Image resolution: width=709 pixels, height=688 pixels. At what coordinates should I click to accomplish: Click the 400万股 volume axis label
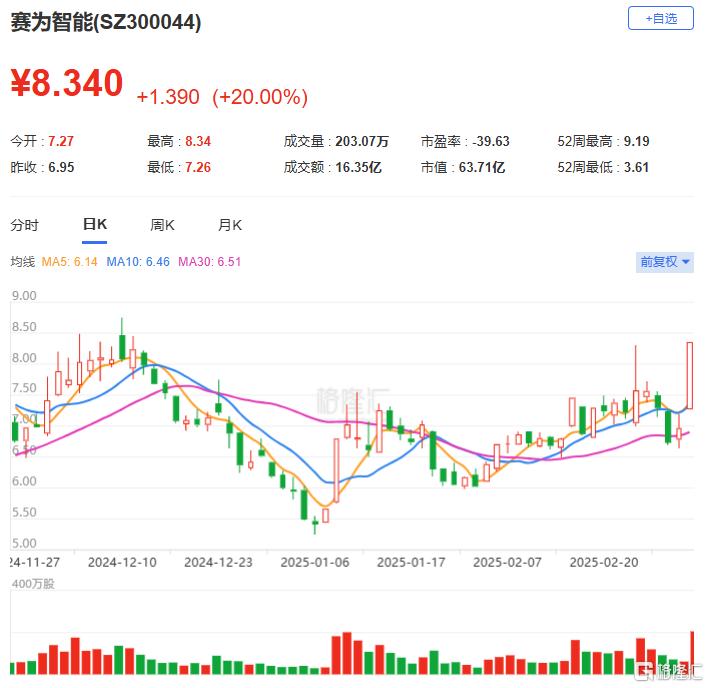tap(33, 584)
